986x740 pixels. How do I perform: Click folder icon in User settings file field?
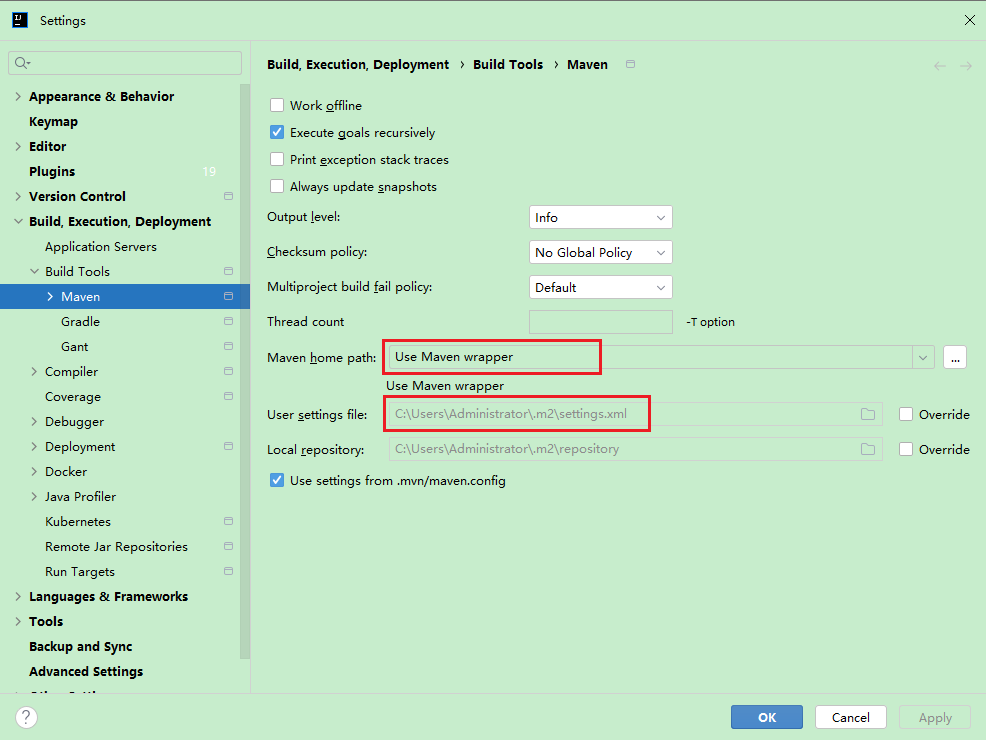click(x=868, y=415)
